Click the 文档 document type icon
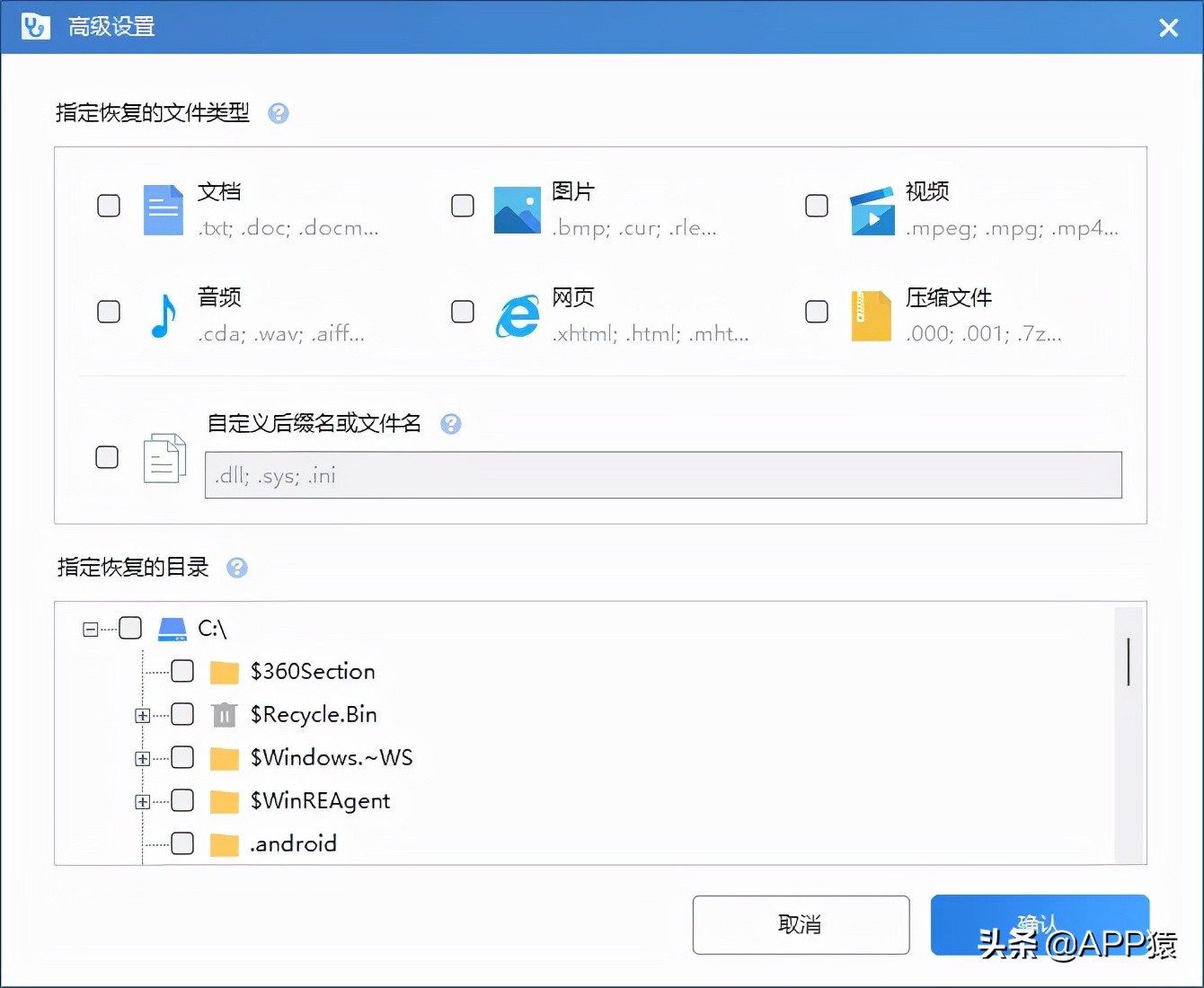 [163, 209]
